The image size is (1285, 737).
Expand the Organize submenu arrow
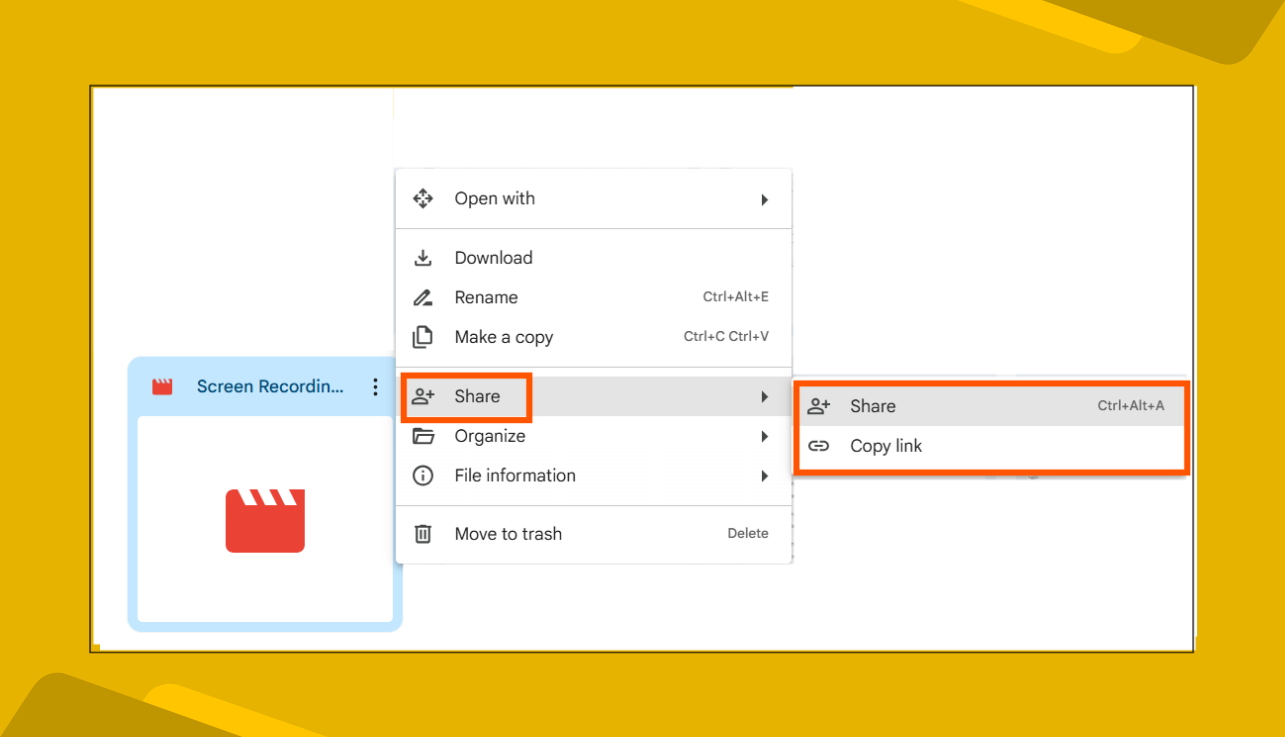[766, 436]
